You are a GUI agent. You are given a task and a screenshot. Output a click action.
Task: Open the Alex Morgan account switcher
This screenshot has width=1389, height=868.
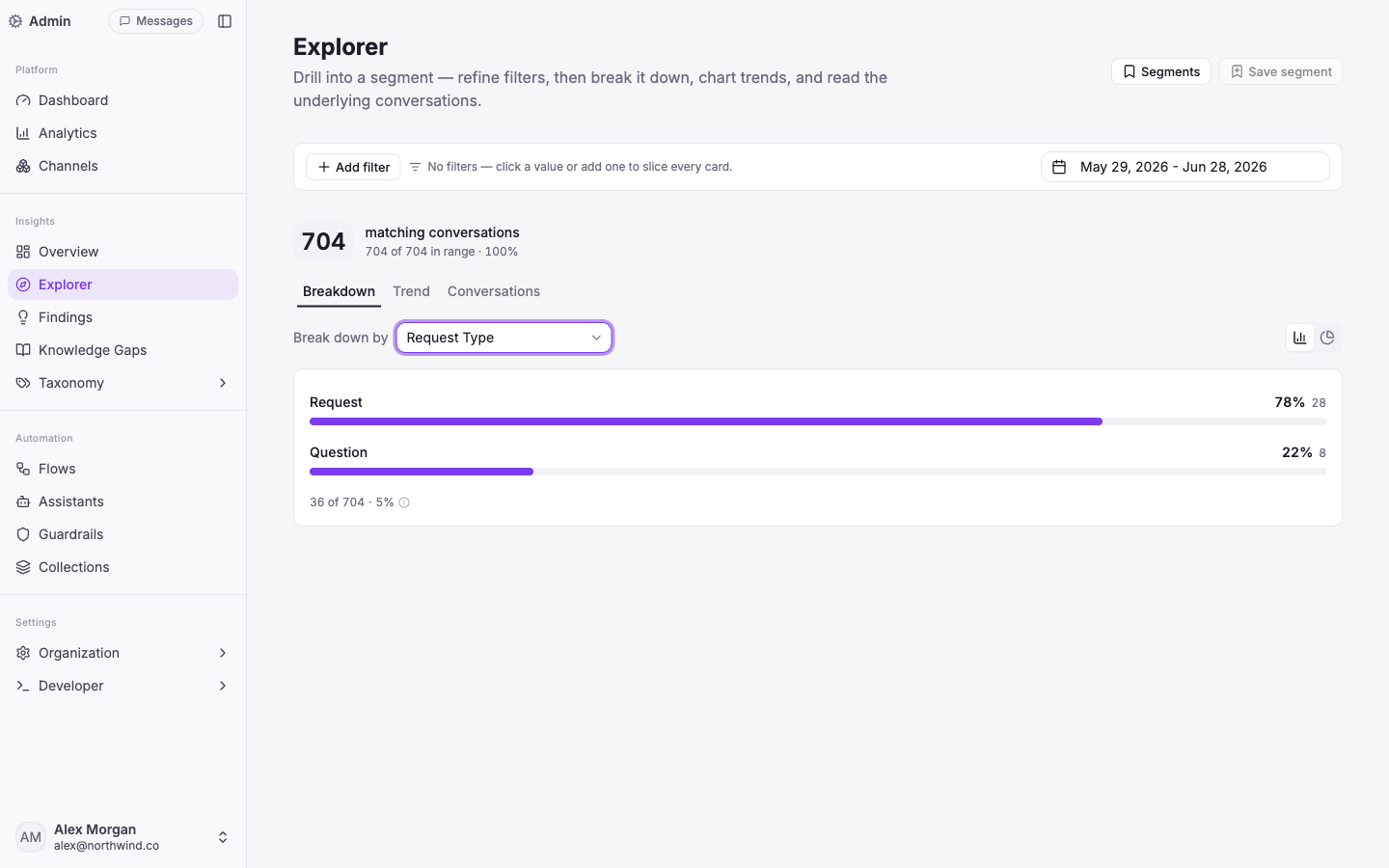pos(123,837)
